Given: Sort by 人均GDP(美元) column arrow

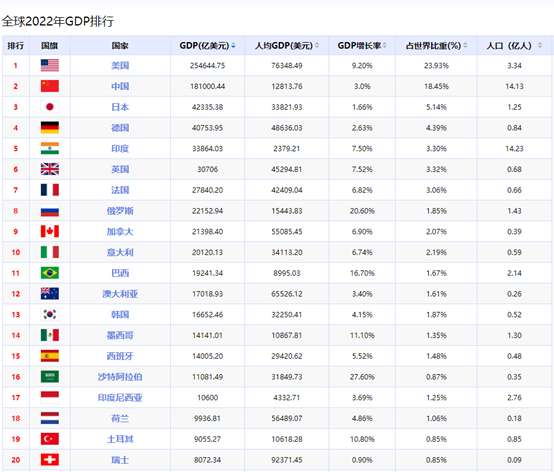Looking at the screenshot, I should coord(317,46).
